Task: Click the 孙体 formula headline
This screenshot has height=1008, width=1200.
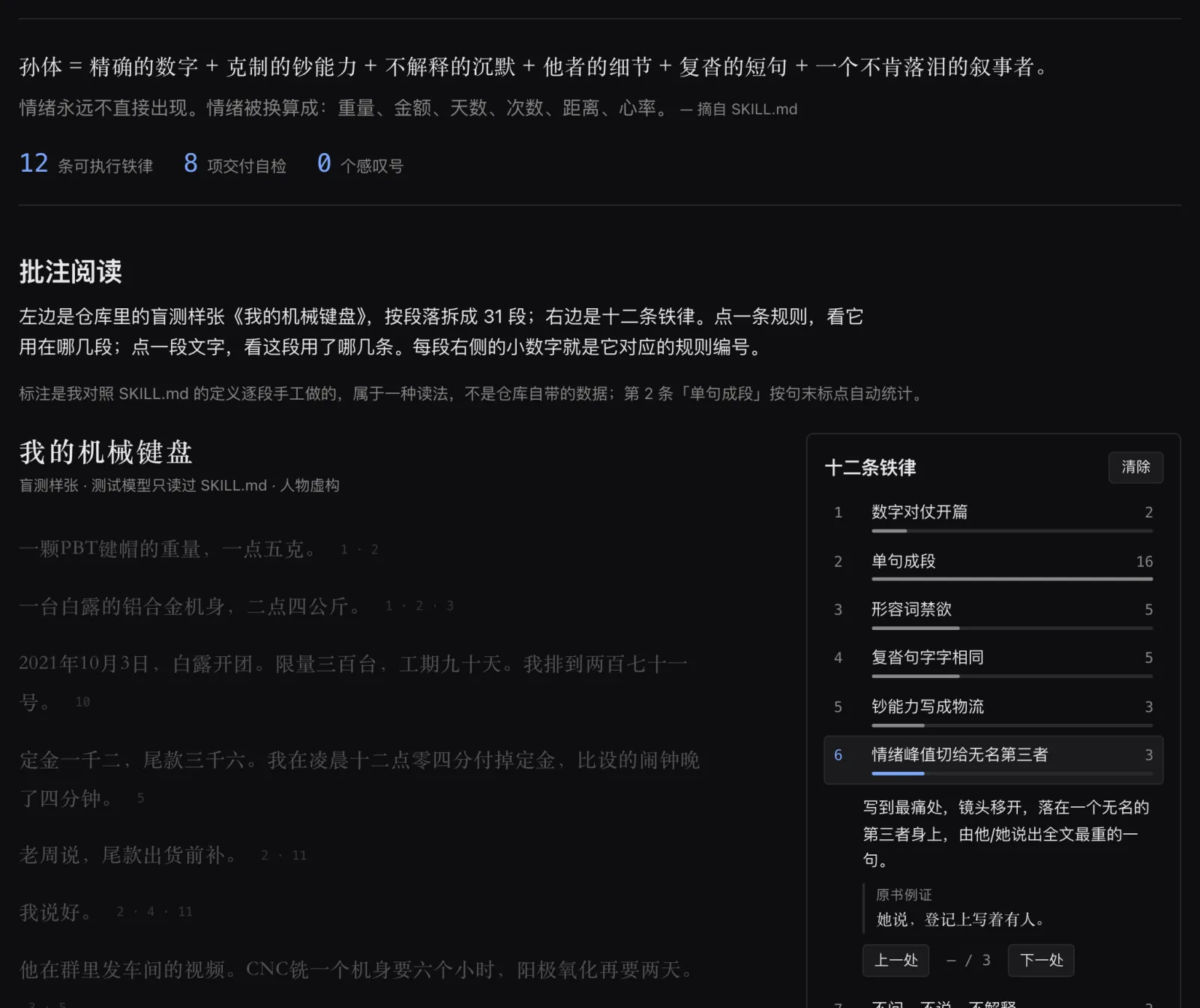Action: click(x=534, y=67)
